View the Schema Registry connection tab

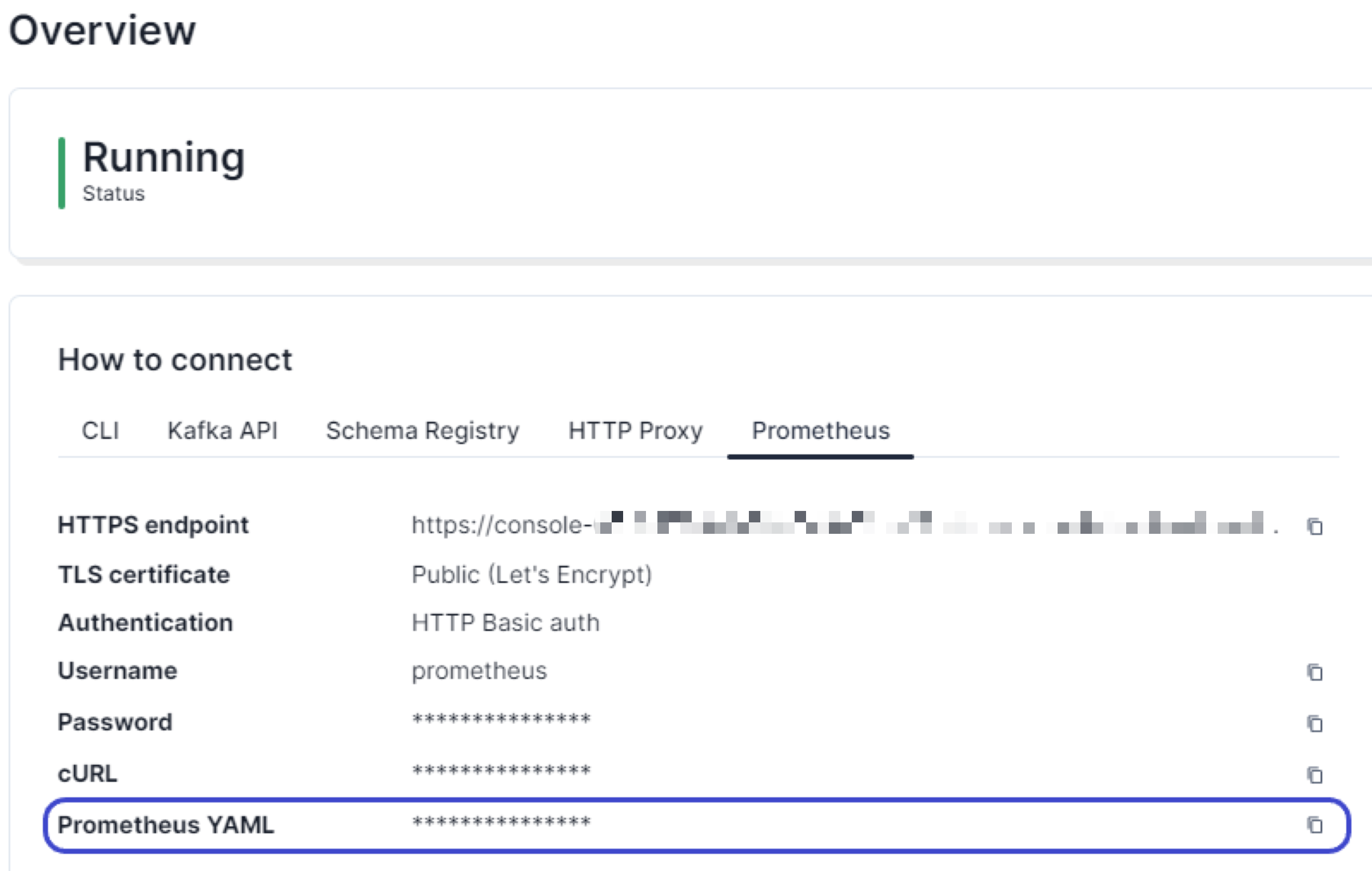click(422, 431)
